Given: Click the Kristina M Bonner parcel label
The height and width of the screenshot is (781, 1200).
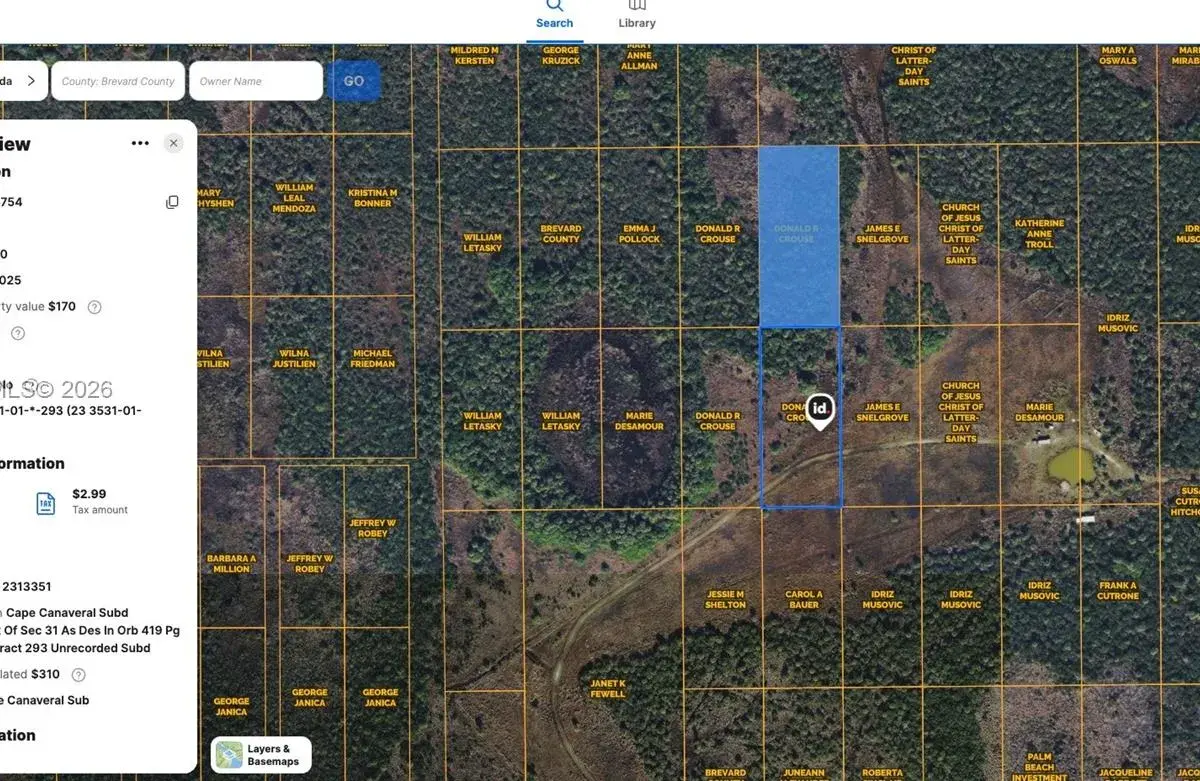Looking at the screenshot, I should coord(372,198).
